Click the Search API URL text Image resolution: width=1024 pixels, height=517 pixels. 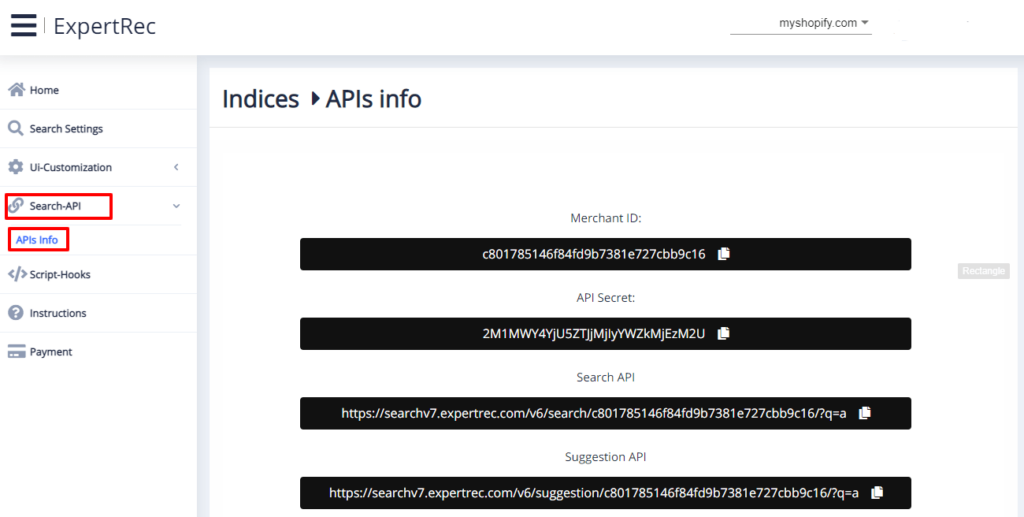pyautogui.click(x=594, y=413)
